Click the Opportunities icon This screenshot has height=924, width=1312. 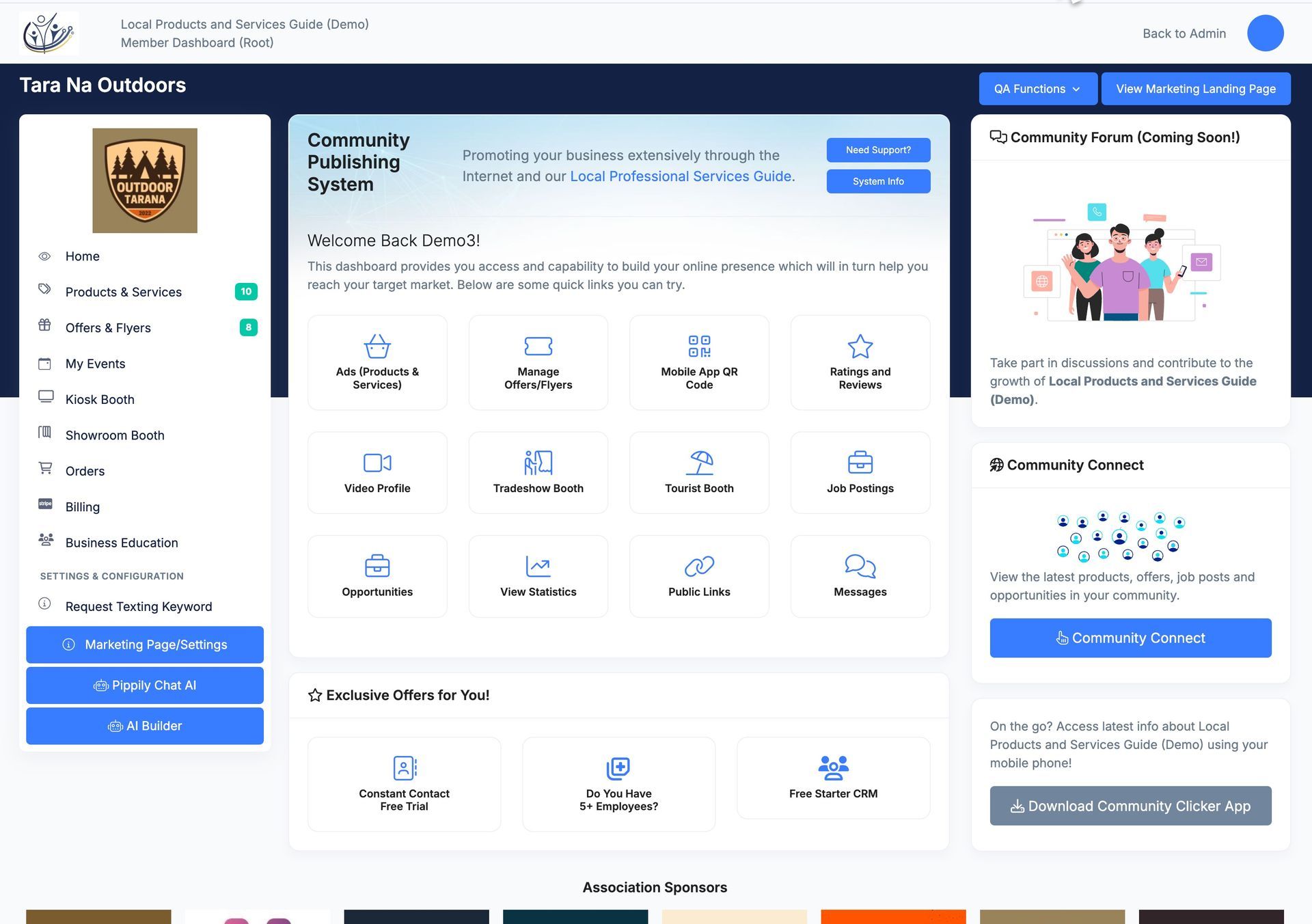point(377,565)
